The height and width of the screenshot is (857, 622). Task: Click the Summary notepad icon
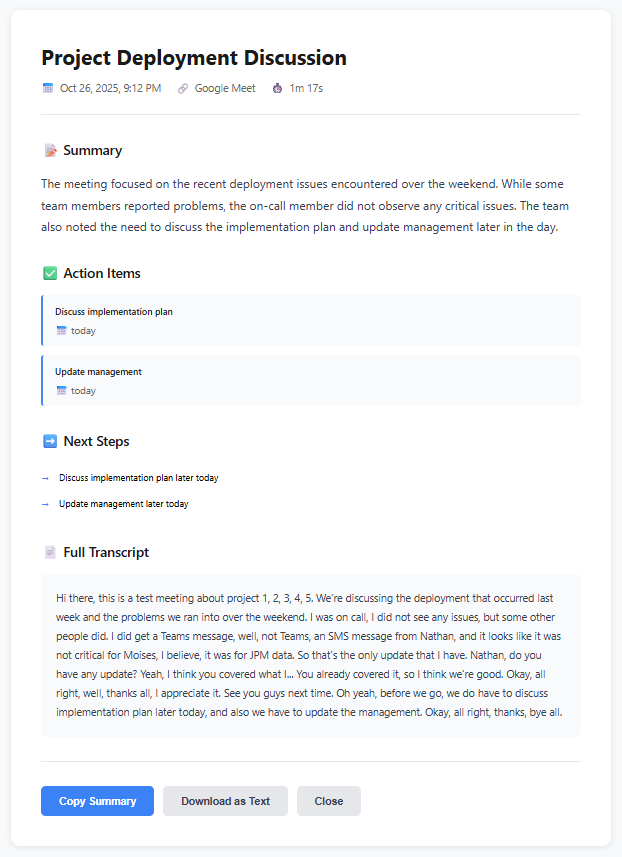(x=50, y=151)
